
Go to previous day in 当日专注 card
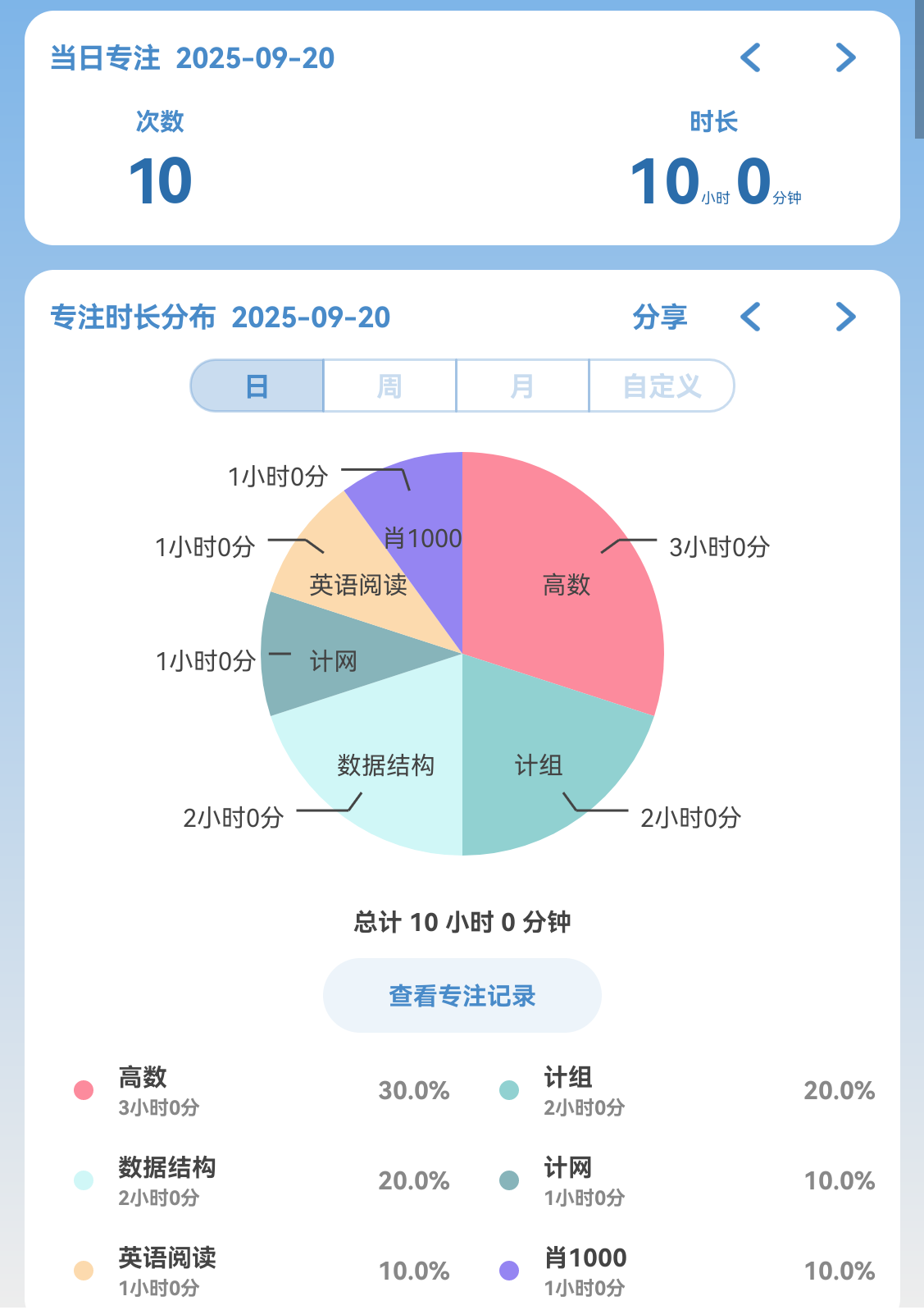tap(750, 57)
